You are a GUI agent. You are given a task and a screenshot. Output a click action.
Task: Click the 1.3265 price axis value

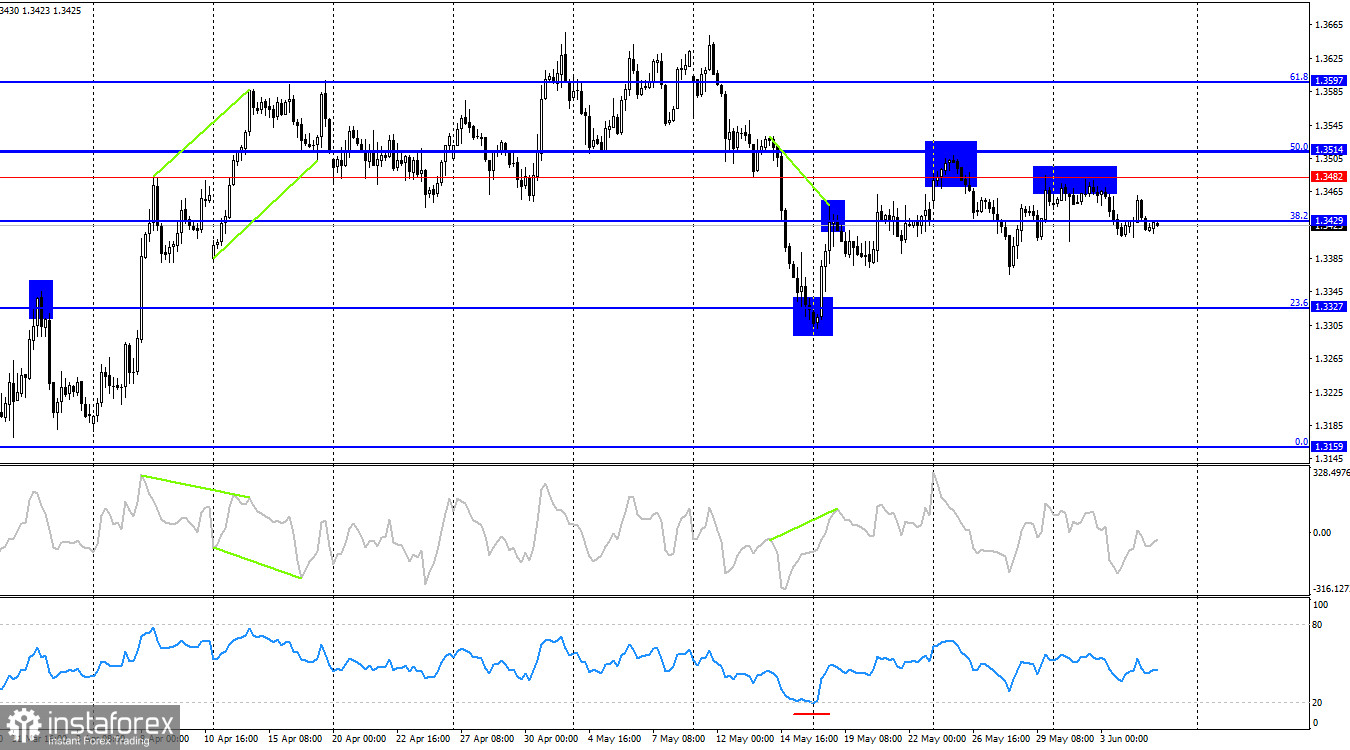[x=1328, y=359]
